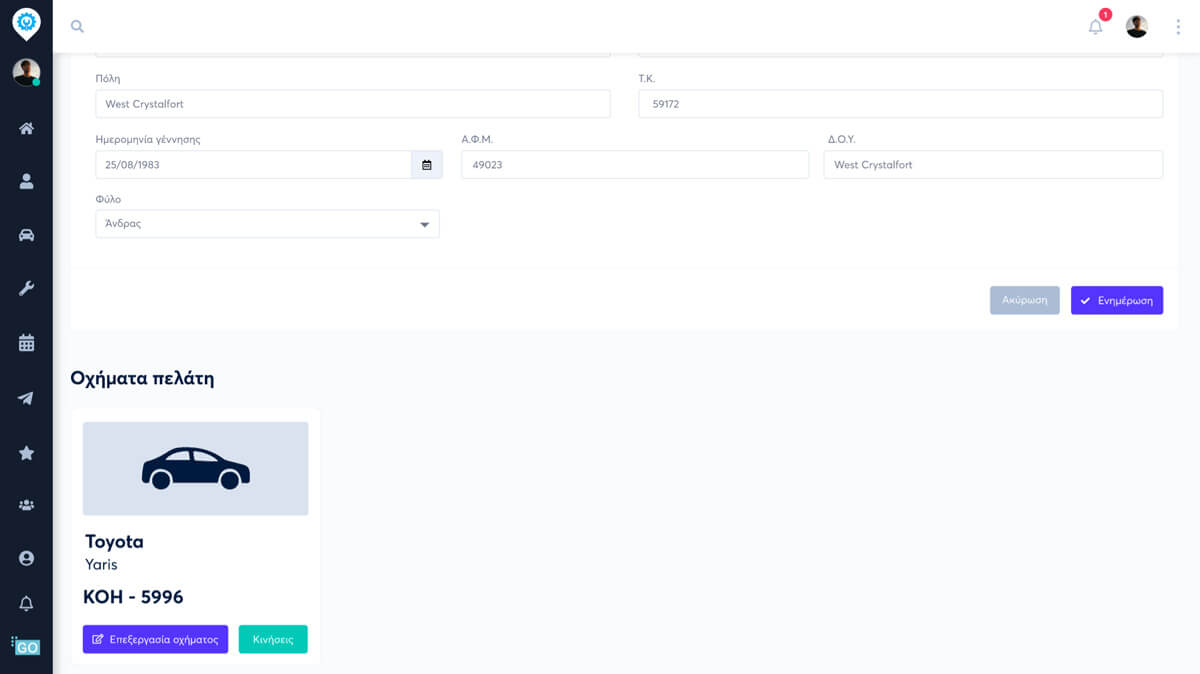This screenshot has height=674, width=1200.
Task: Open the bell notifications icon in the top bar
Action: point(1094,27)
